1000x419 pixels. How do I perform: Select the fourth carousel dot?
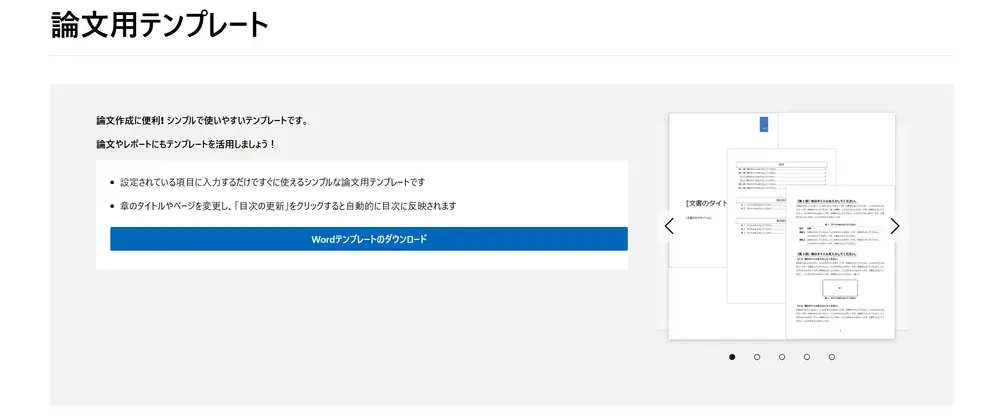[807, 357]
